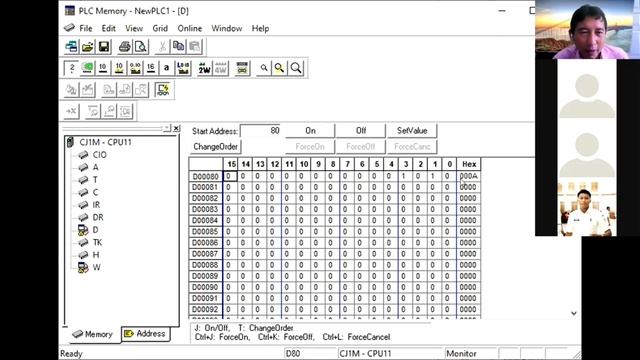The image size is (640, 360).
Task: Click the resize columns grid icon
Action: pos(242,68)
